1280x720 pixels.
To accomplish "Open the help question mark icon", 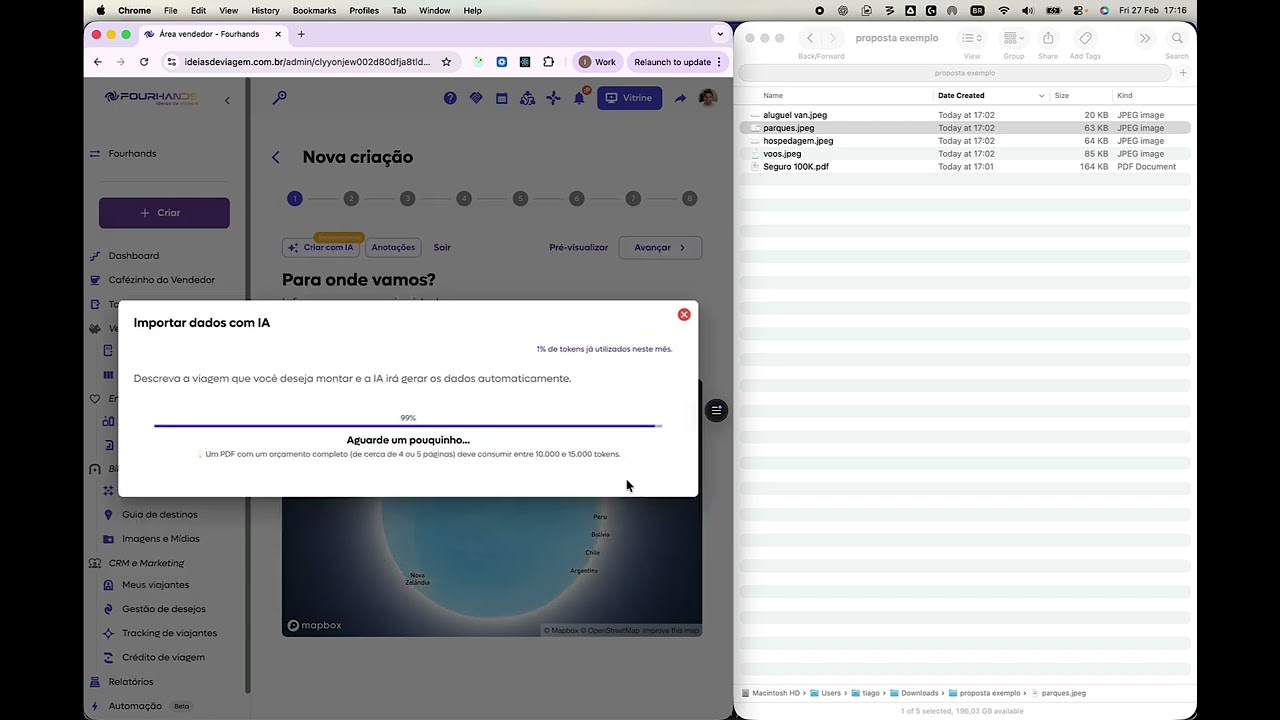I will (x=450, y=98).
